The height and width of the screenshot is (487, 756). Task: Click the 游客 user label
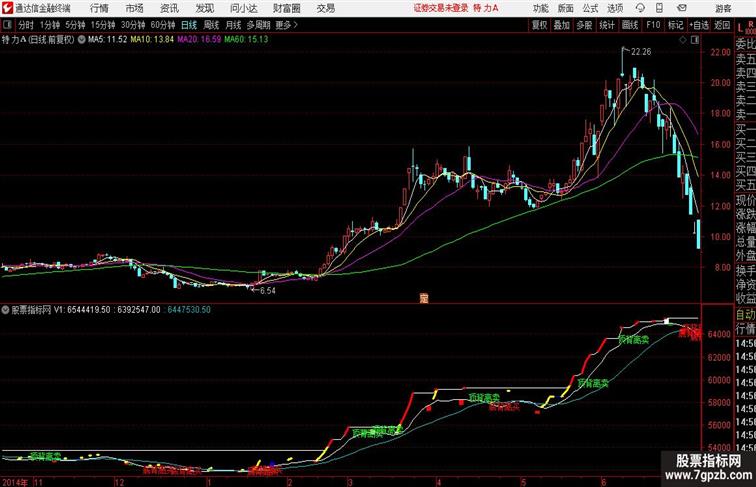pos(723,8)
